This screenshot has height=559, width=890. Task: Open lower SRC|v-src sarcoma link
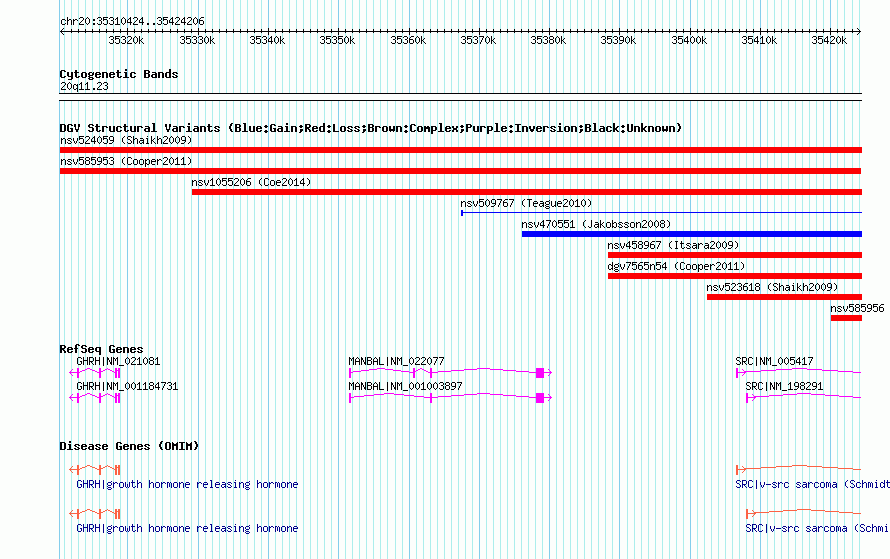(817, 528)
